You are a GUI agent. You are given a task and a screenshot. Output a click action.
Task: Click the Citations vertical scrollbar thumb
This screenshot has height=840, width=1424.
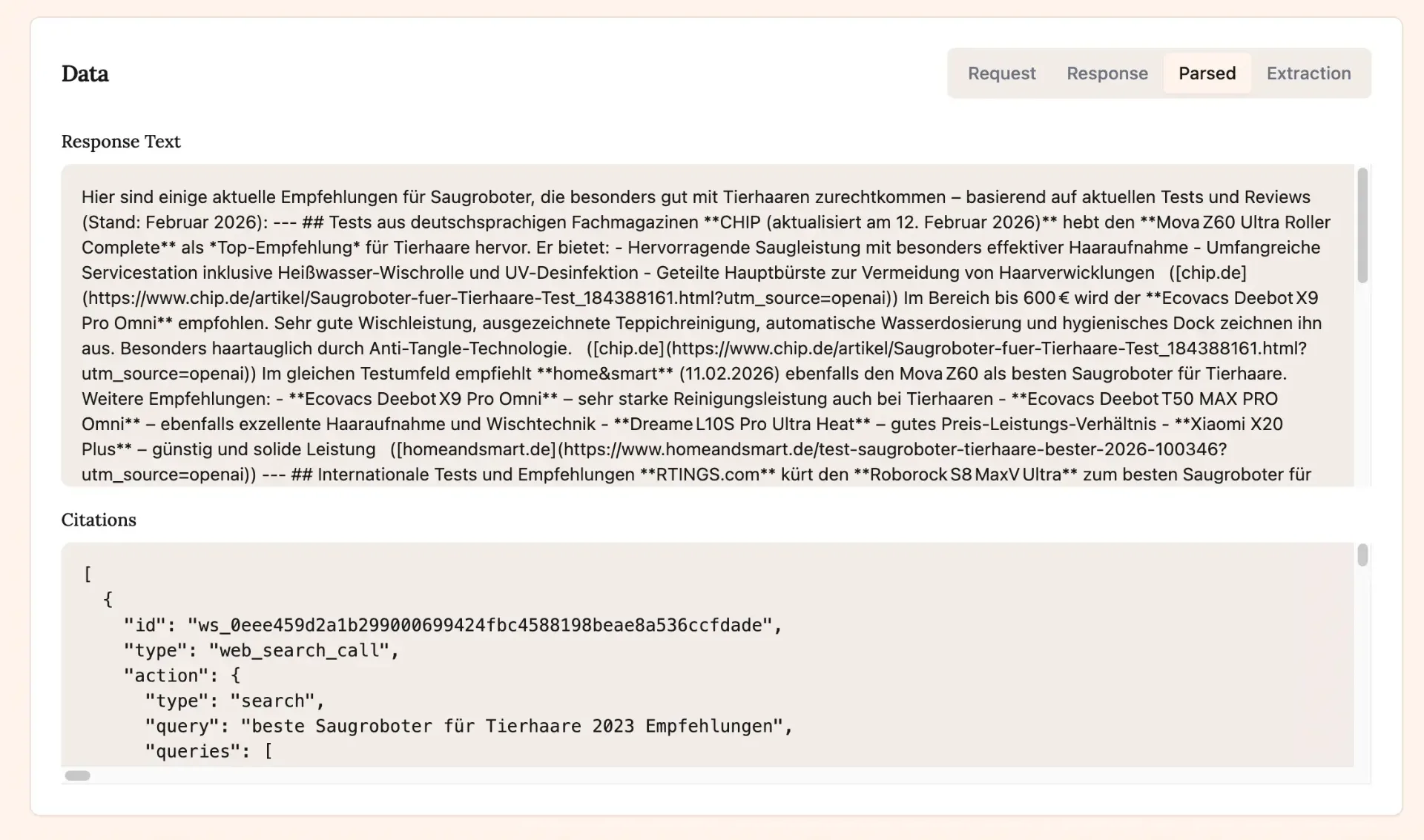click(x=1362, y=555)
